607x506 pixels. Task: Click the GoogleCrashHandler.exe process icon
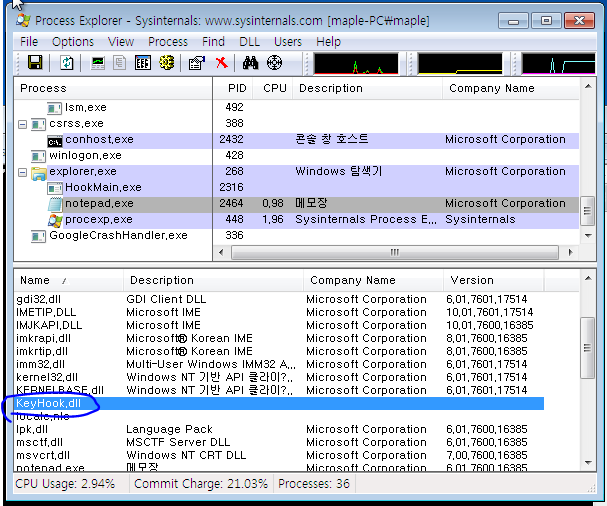click(38, 236)
